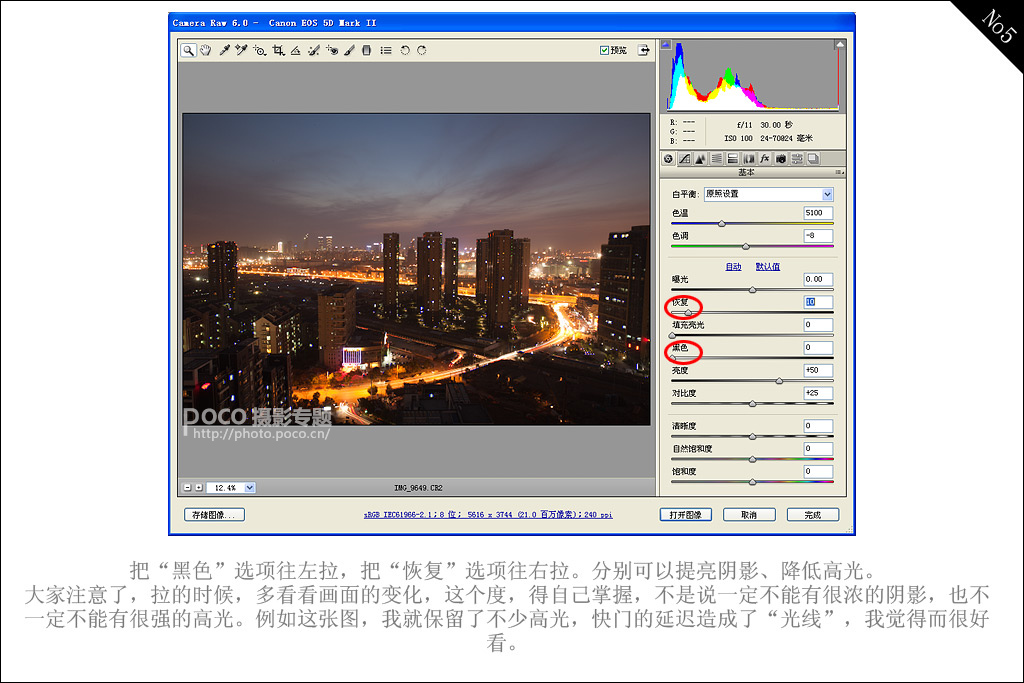Click the 自动 auto link
Viewport: 1024px width, 683px height.
733,266
